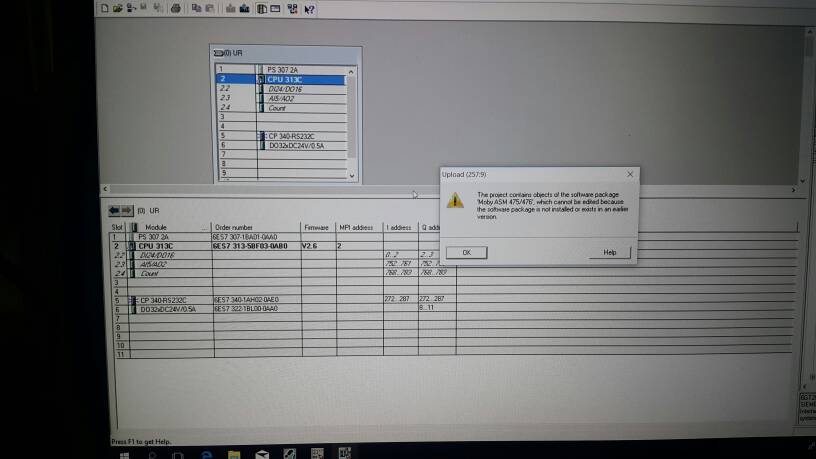Viewport: 816px width, 459px height.
Task: Click DI24/DO16 row in detail table
Action: 284,255
